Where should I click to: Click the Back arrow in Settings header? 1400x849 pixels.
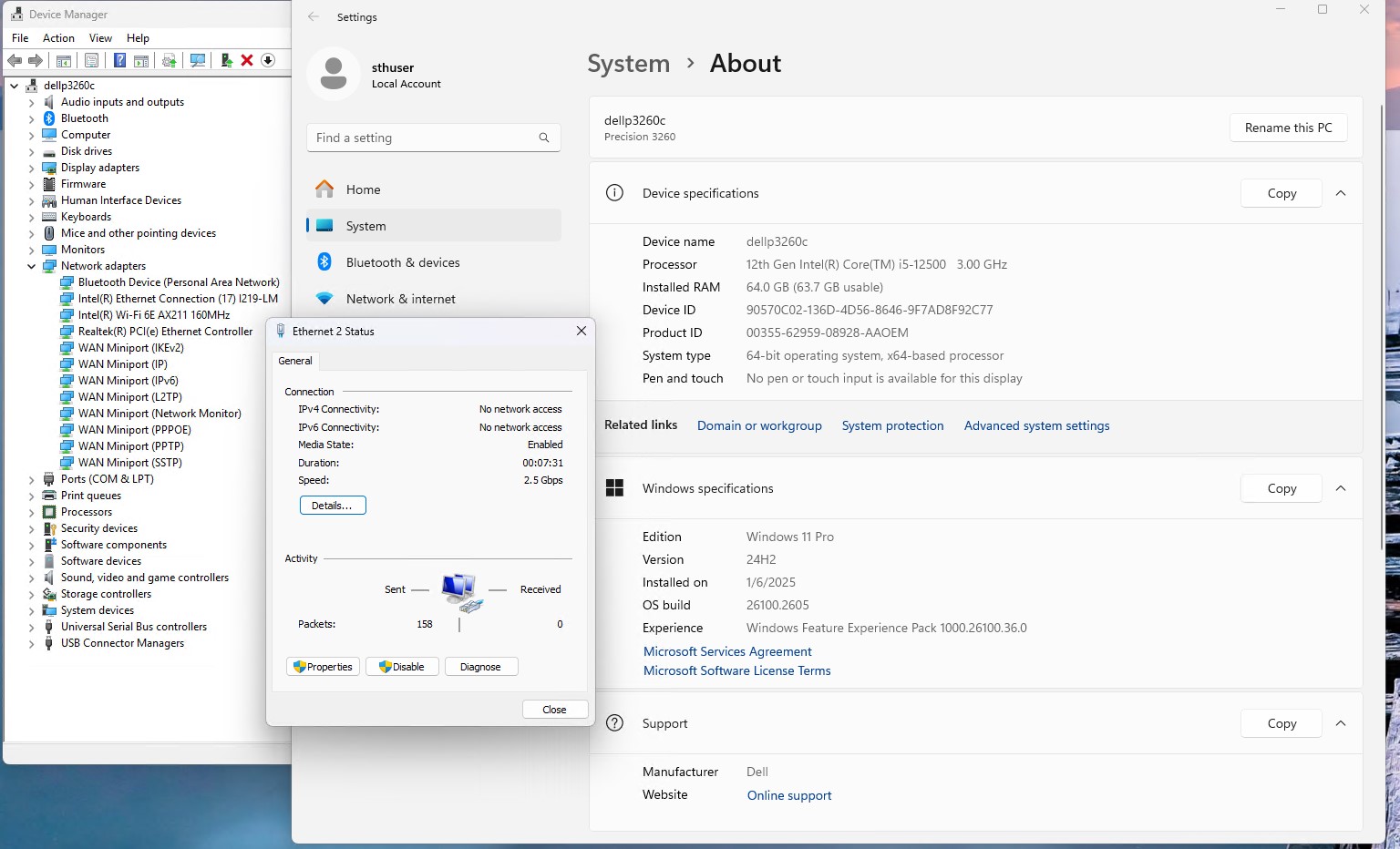tap(314, 16)
